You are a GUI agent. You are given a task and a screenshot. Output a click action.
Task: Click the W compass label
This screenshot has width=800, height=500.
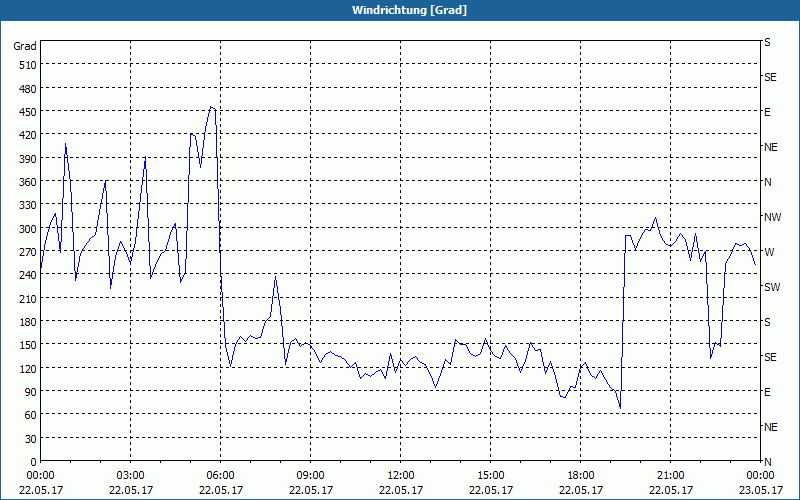[769, 252]
